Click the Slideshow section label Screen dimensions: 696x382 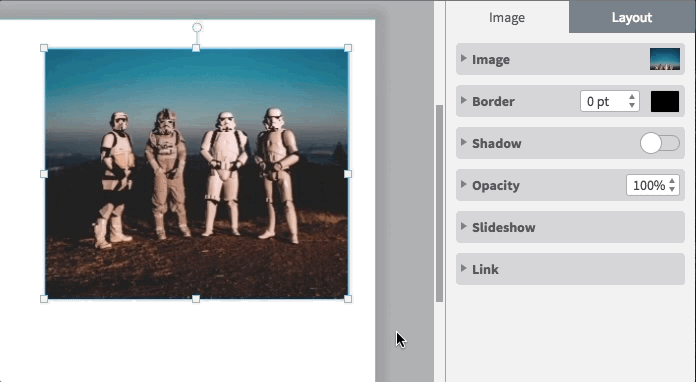[503, 227]
